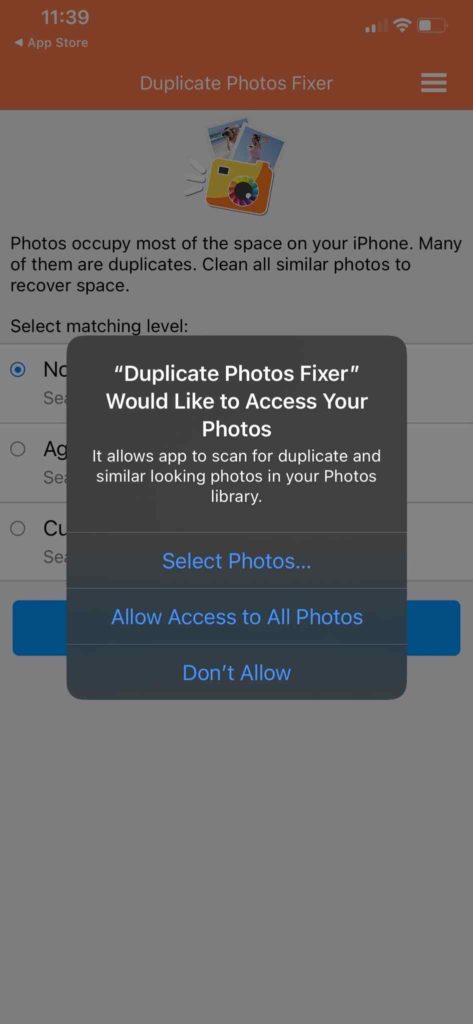Return to App Store link
Image resolution: width=473 pixels, height=1024 pixels.
[x=51, y=43]
